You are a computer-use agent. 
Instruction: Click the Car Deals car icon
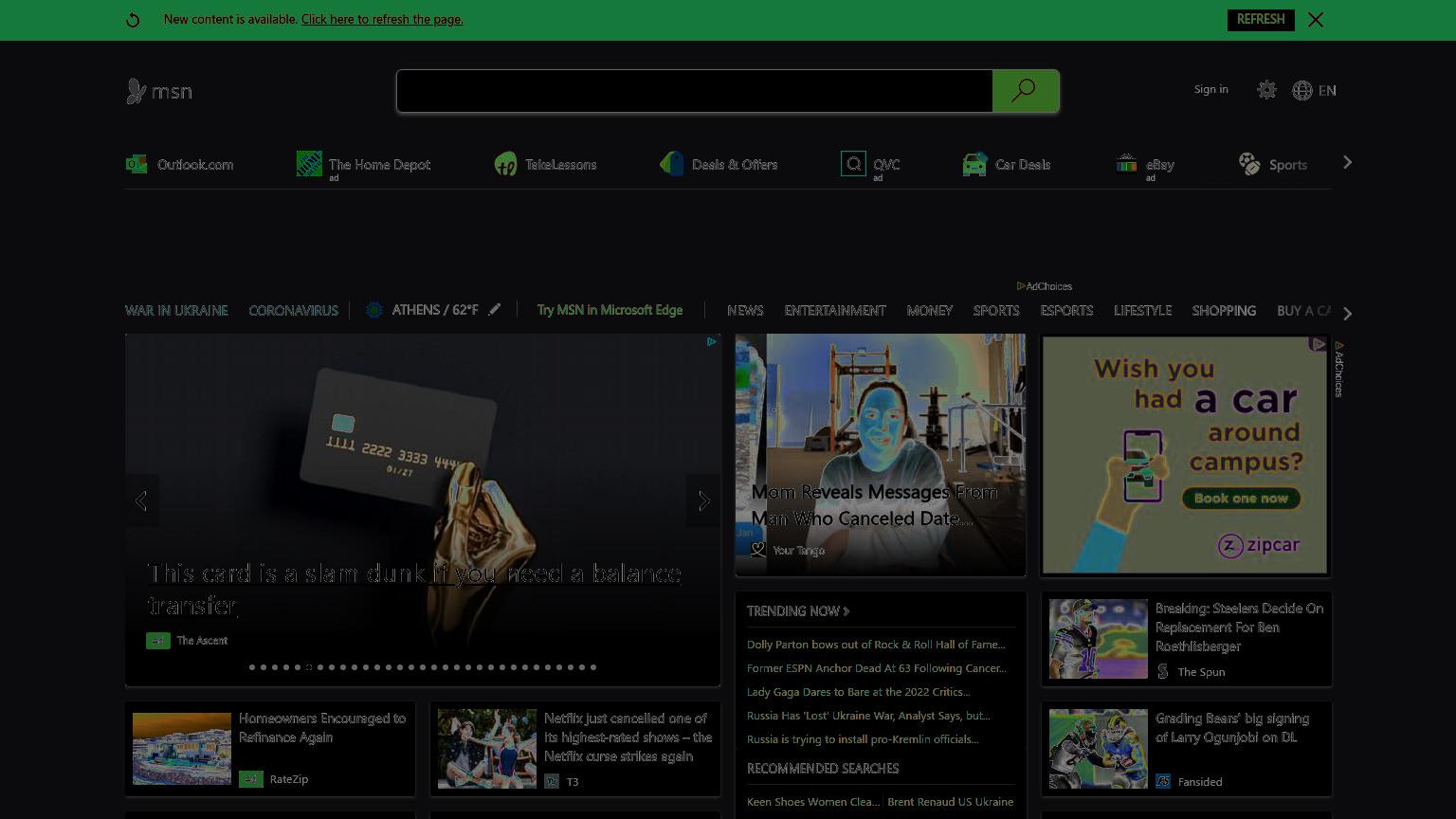[x=974, y=164]
